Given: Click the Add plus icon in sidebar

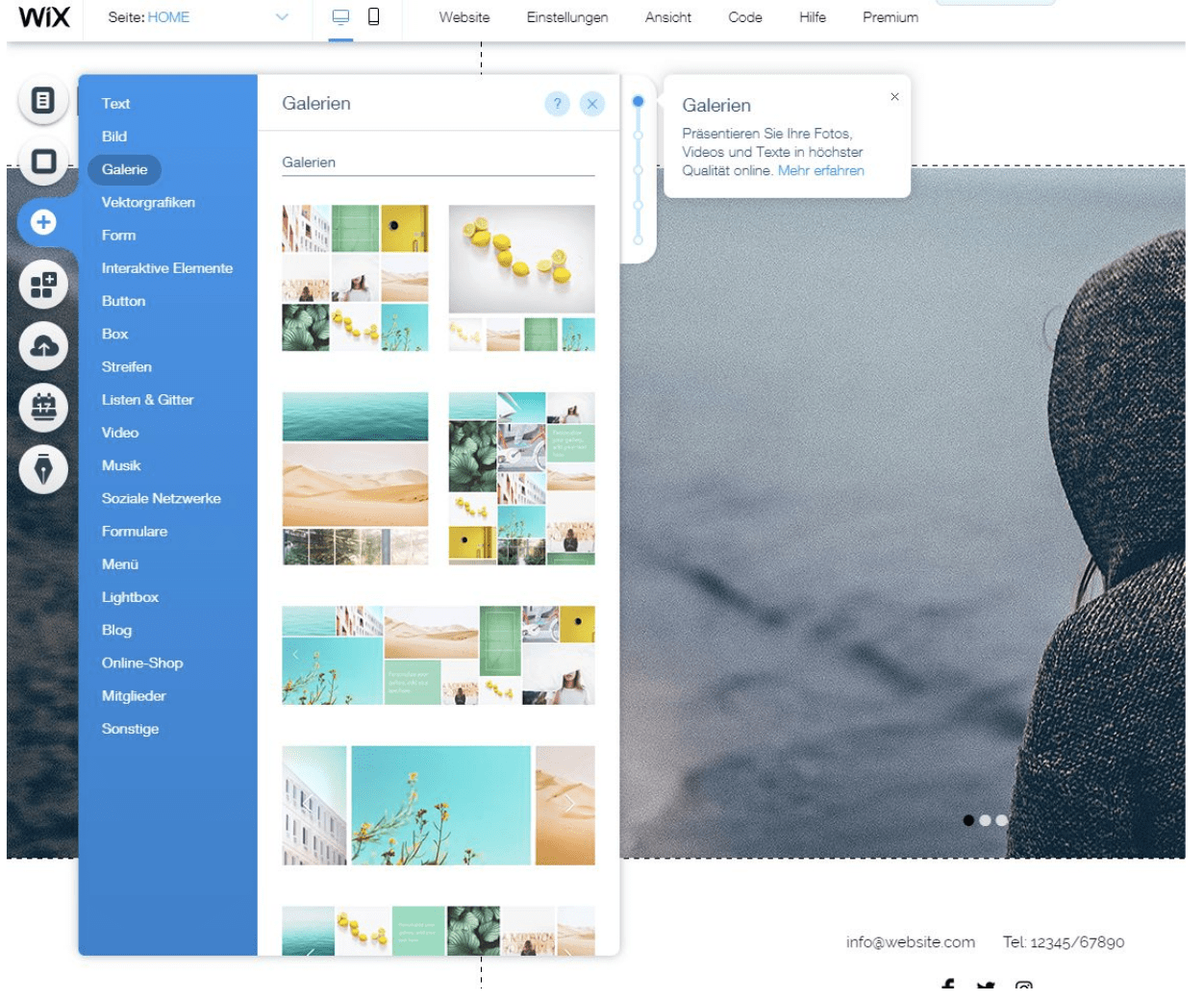Looking at the screenshot, I should pyautogui.click(x=43, y=223).
